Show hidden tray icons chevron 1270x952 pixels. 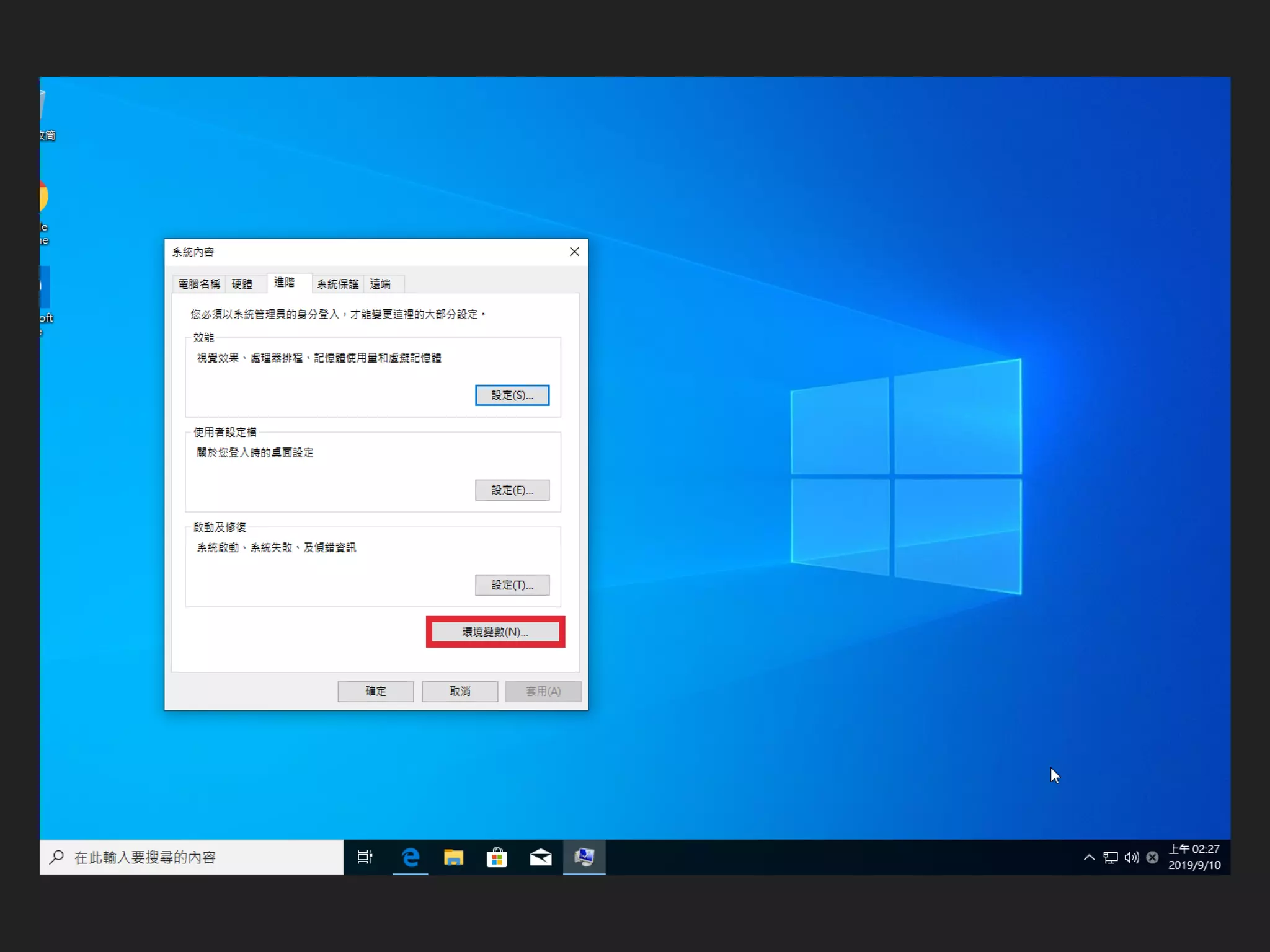(1089, 857)
